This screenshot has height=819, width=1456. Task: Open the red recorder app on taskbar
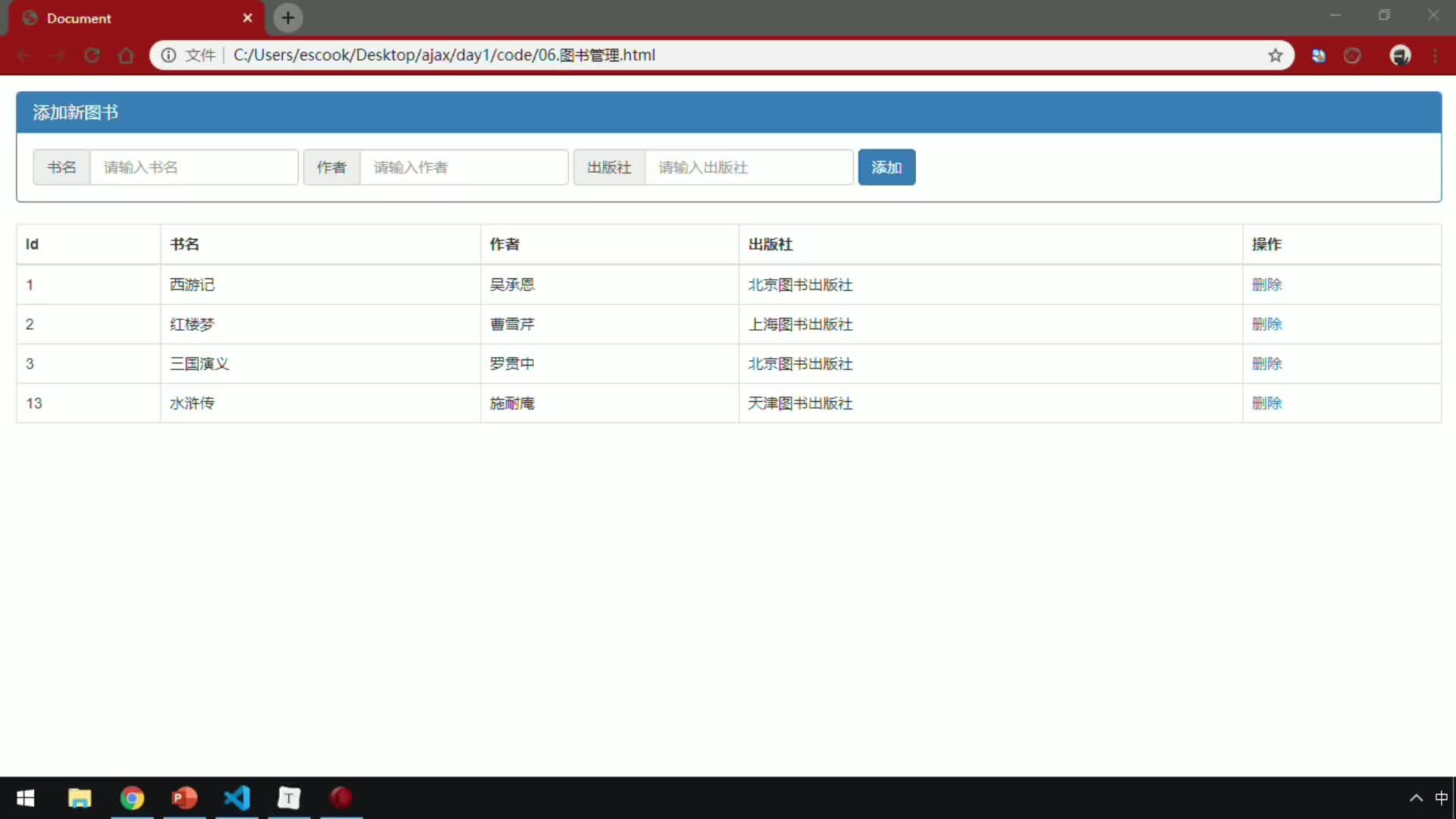341,798
